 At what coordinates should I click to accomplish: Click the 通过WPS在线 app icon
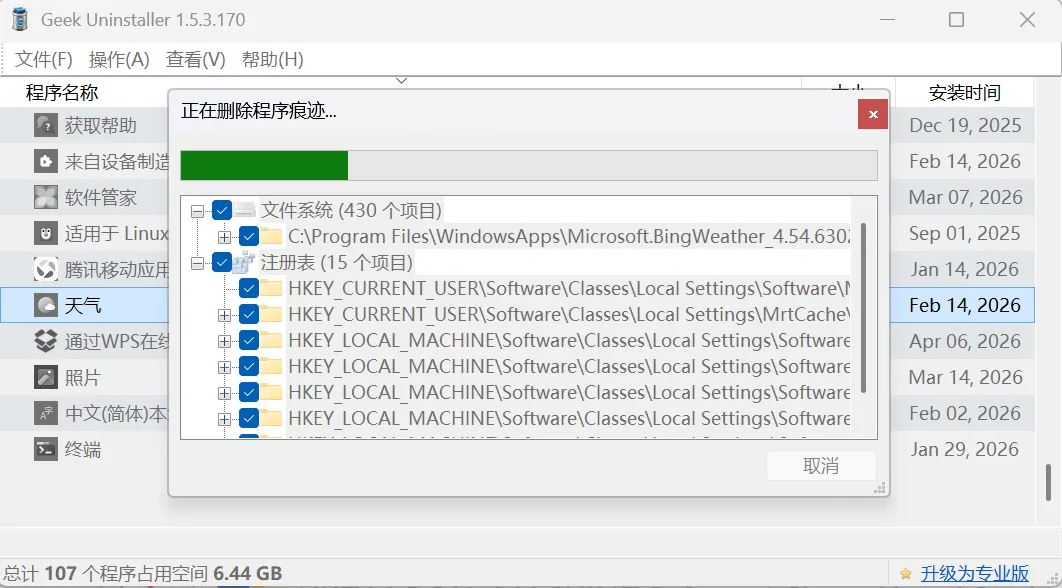pyautogui.click(x=45, y=341)
